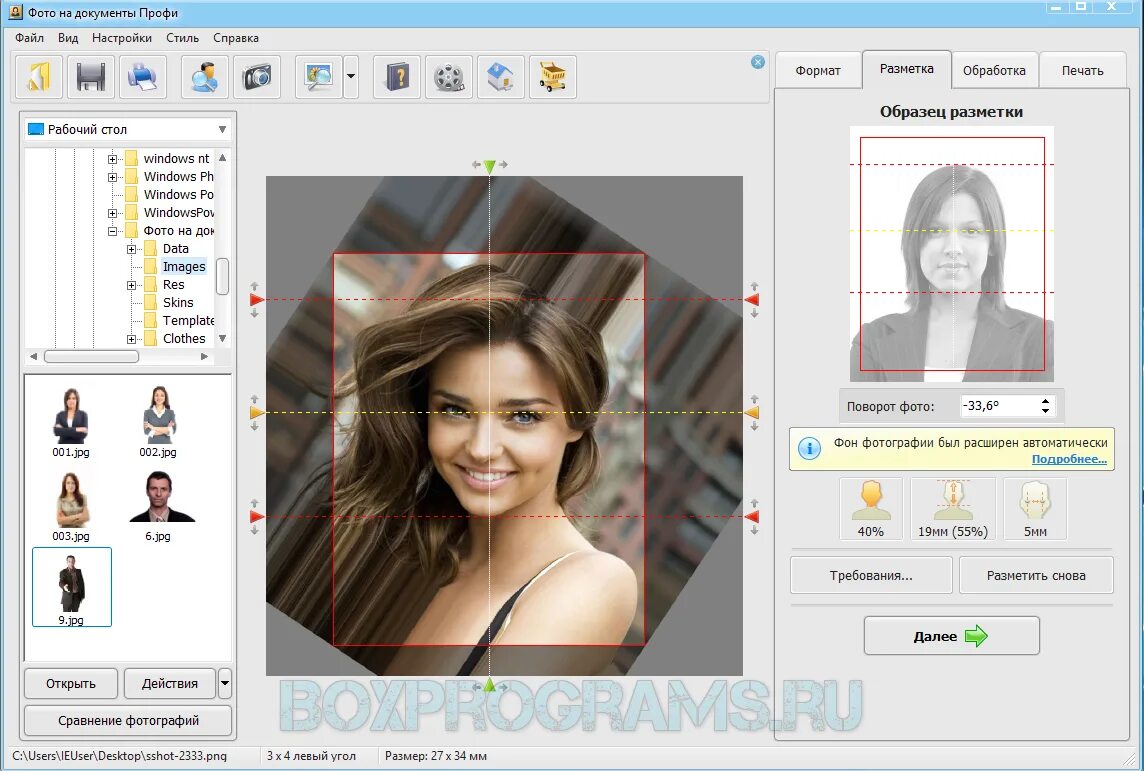Expand the WindowsPow folder node
This screenshot has width=1144, height=771.
112,213
